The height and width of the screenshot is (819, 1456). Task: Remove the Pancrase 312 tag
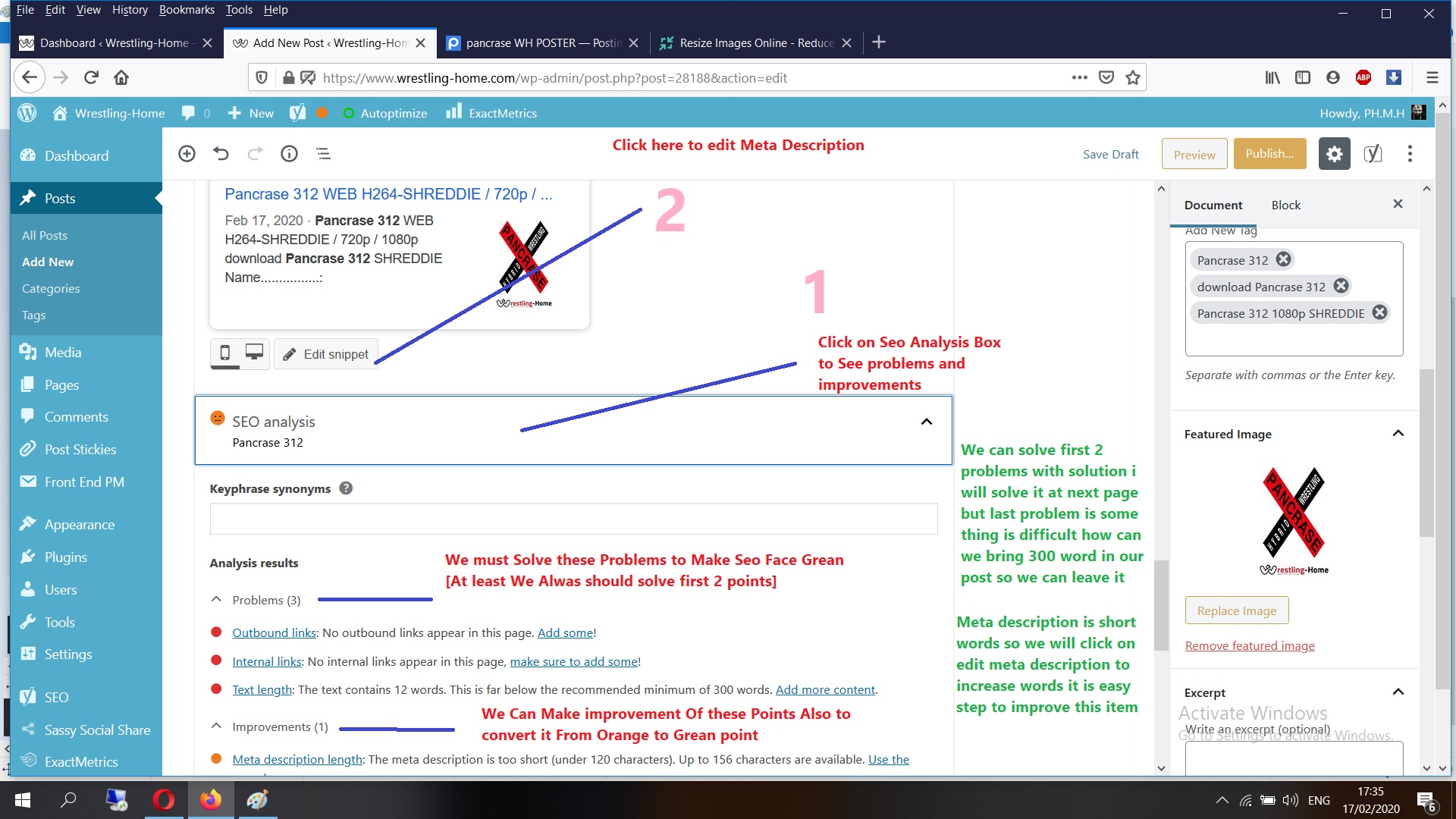coord(1283,259)
